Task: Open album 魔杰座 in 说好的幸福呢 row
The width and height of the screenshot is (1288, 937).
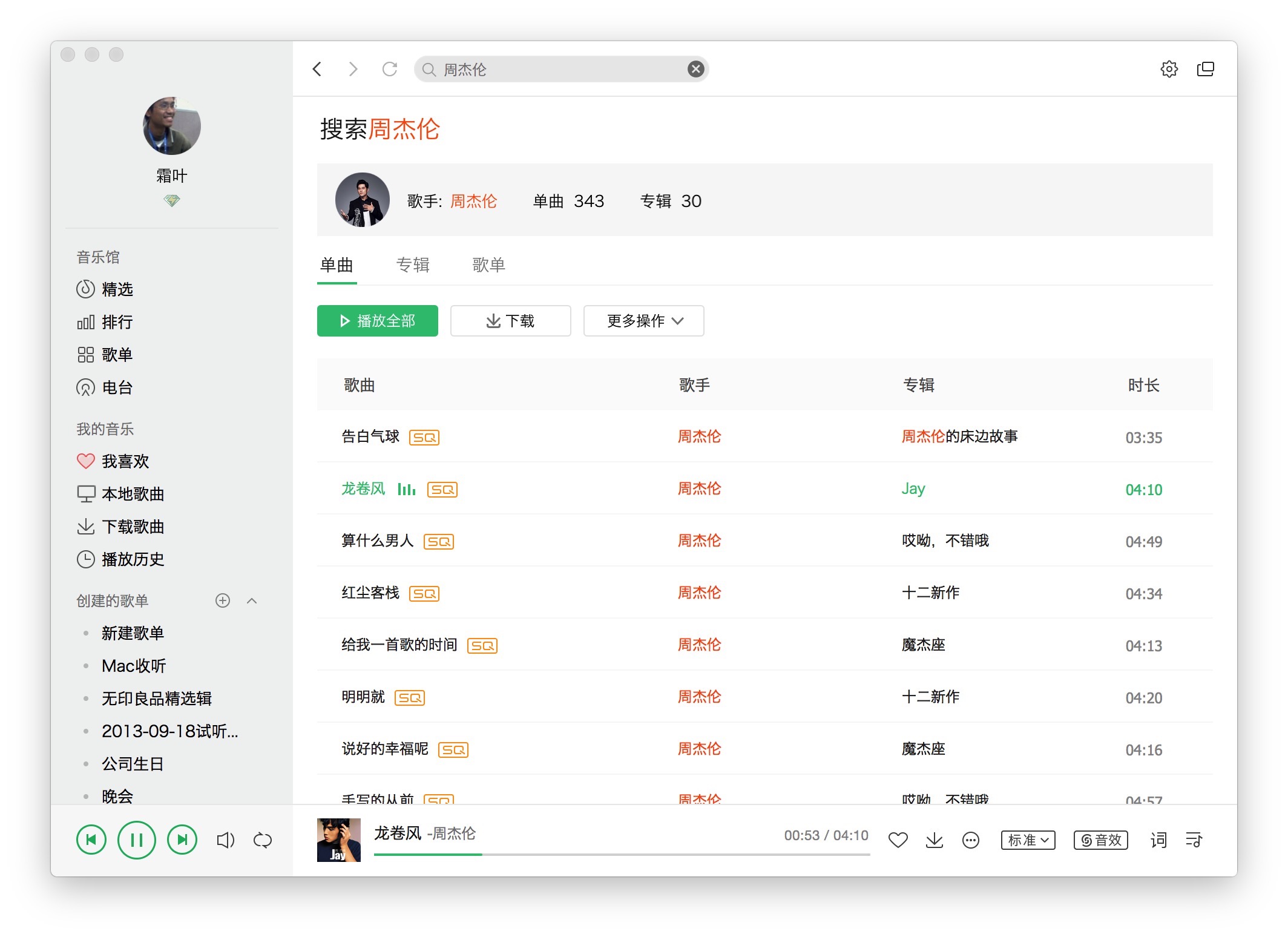Action: pyautogui.click(x=924, y=749)
